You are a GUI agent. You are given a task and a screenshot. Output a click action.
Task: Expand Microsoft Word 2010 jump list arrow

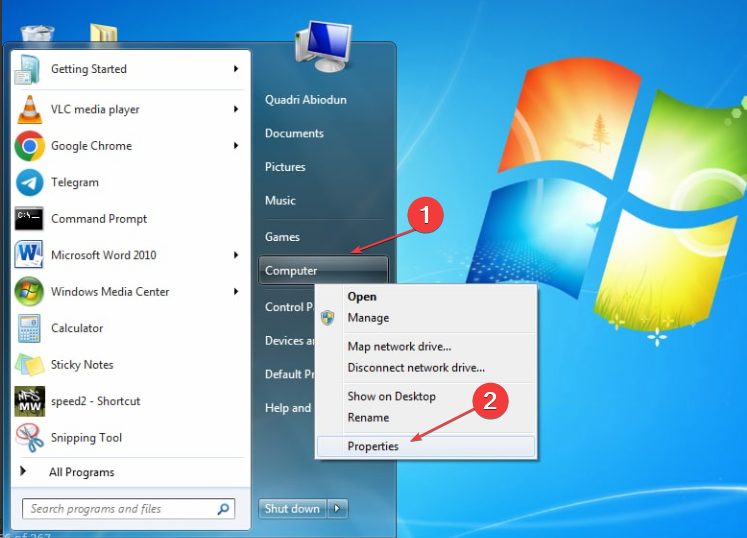click(x=236, y=255)
